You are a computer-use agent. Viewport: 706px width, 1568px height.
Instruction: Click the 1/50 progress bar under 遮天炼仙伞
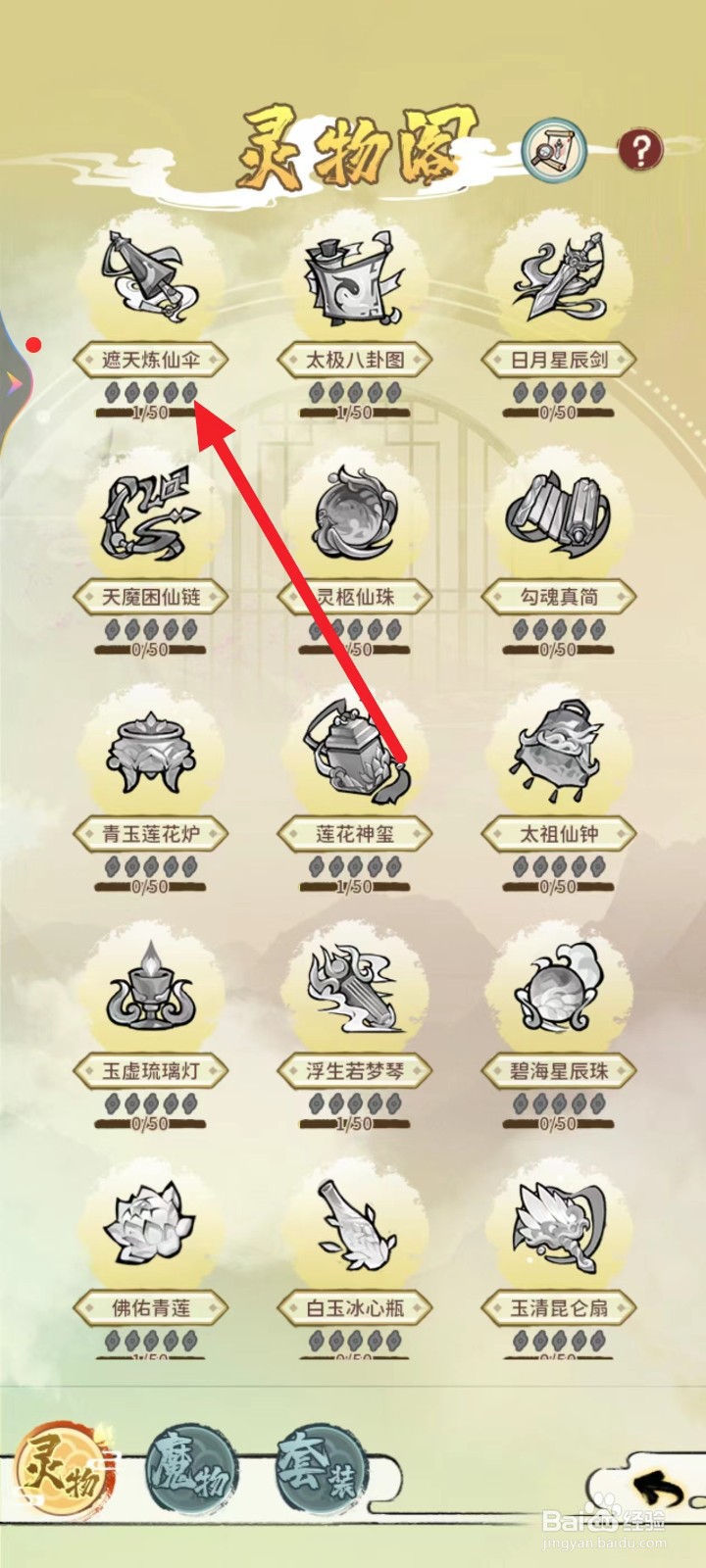click(x=151, y=414)
